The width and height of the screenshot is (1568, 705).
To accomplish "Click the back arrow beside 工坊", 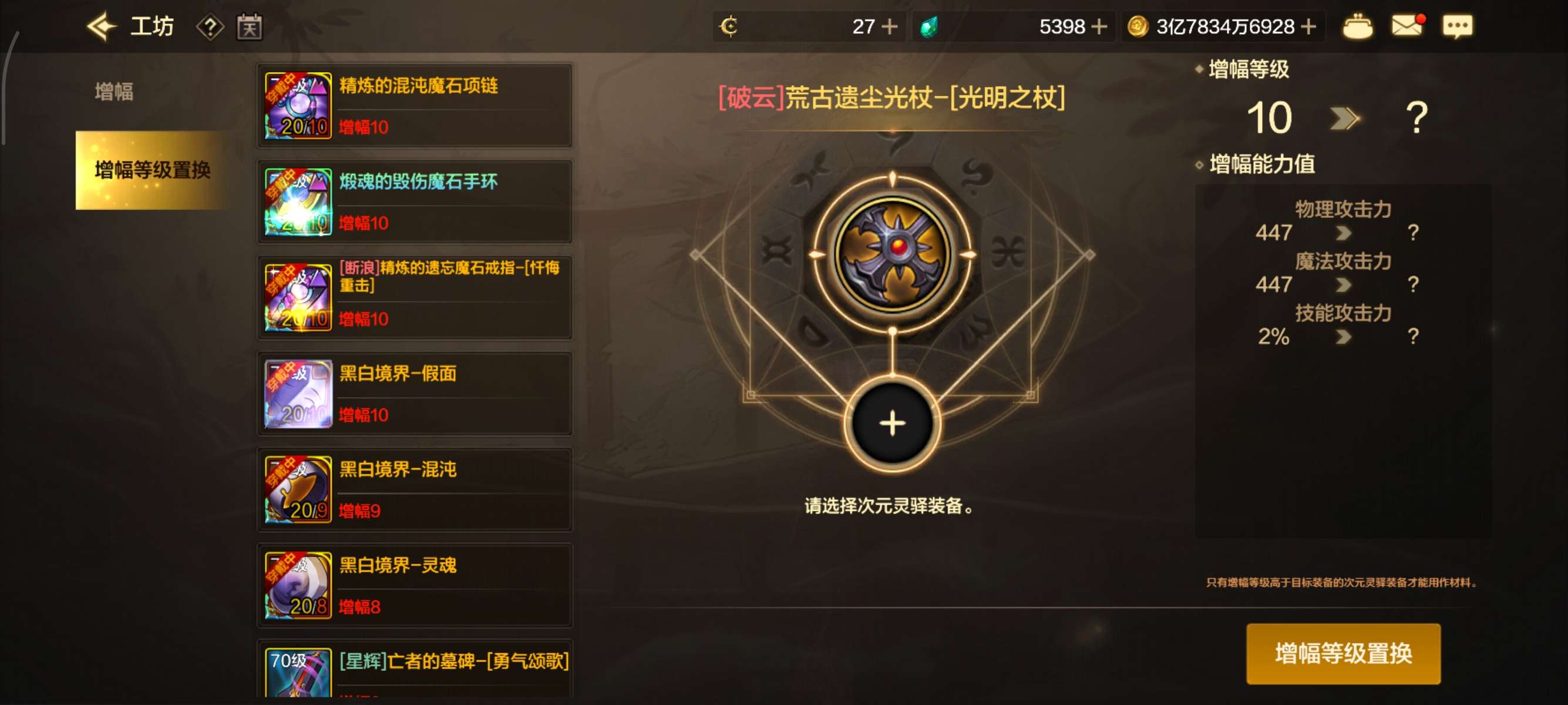I will tap(100, 27).
